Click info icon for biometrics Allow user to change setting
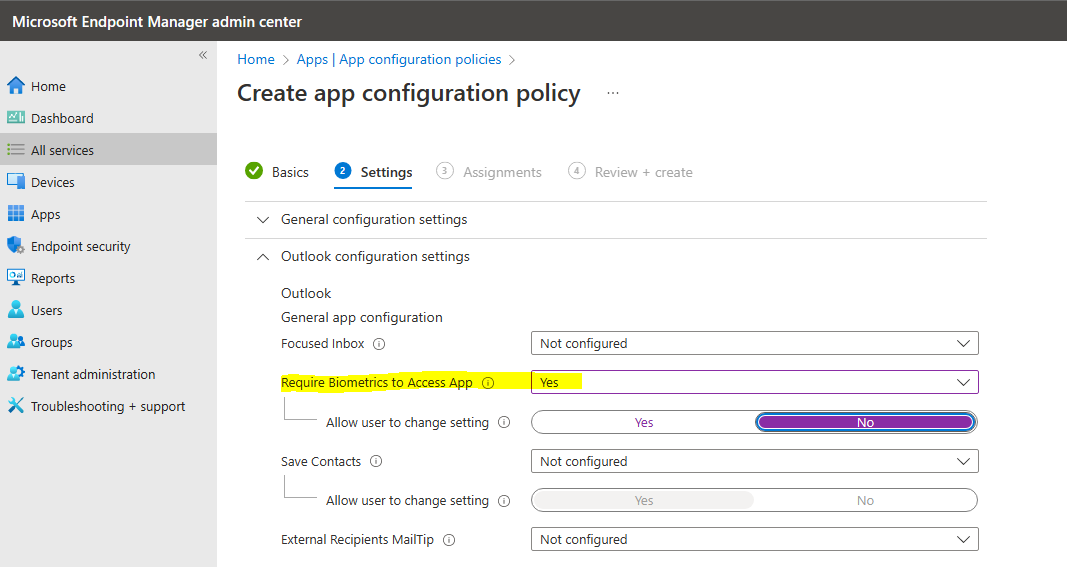This screenshot has width=1067, height=567. coord(504,423)
